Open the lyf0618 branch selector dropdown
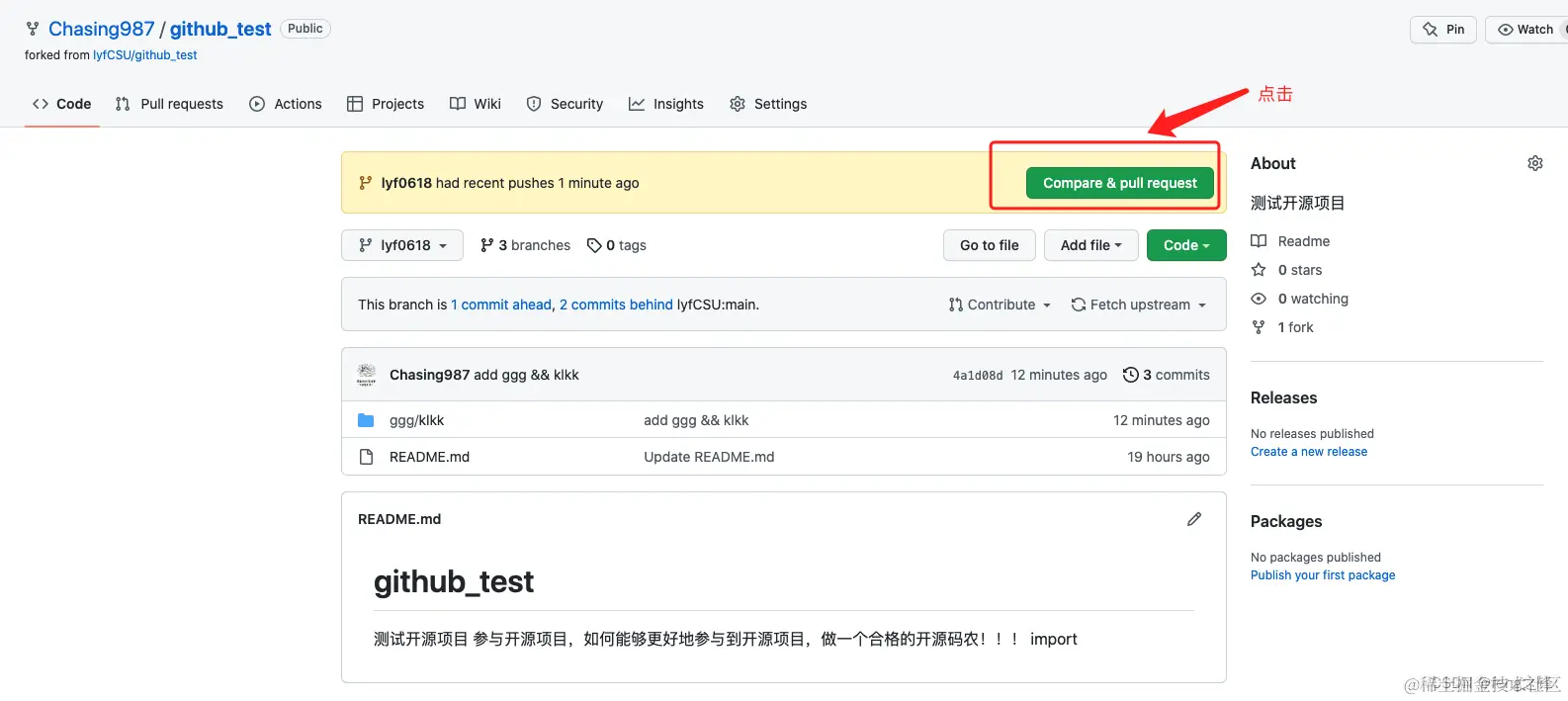Image resolution: width=1568 pixels, height=701 pixels. point(402,245)
